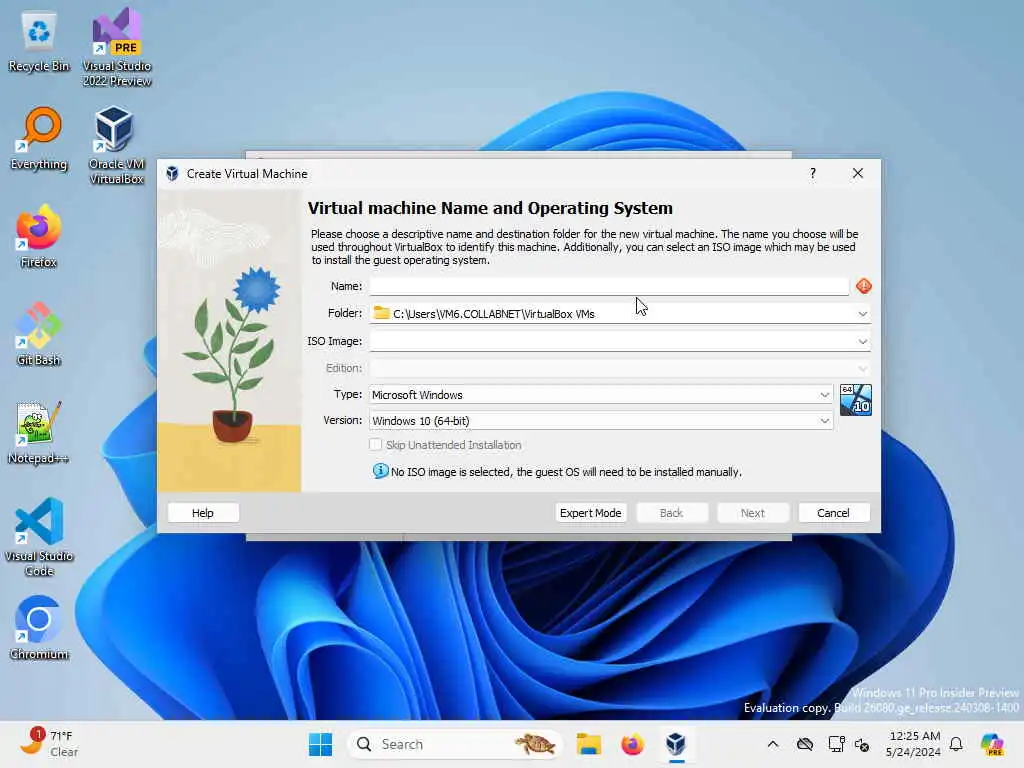Open the Type dropdown showing Microsoft Windows
The image size is (1024, 768).
point(601,394)
